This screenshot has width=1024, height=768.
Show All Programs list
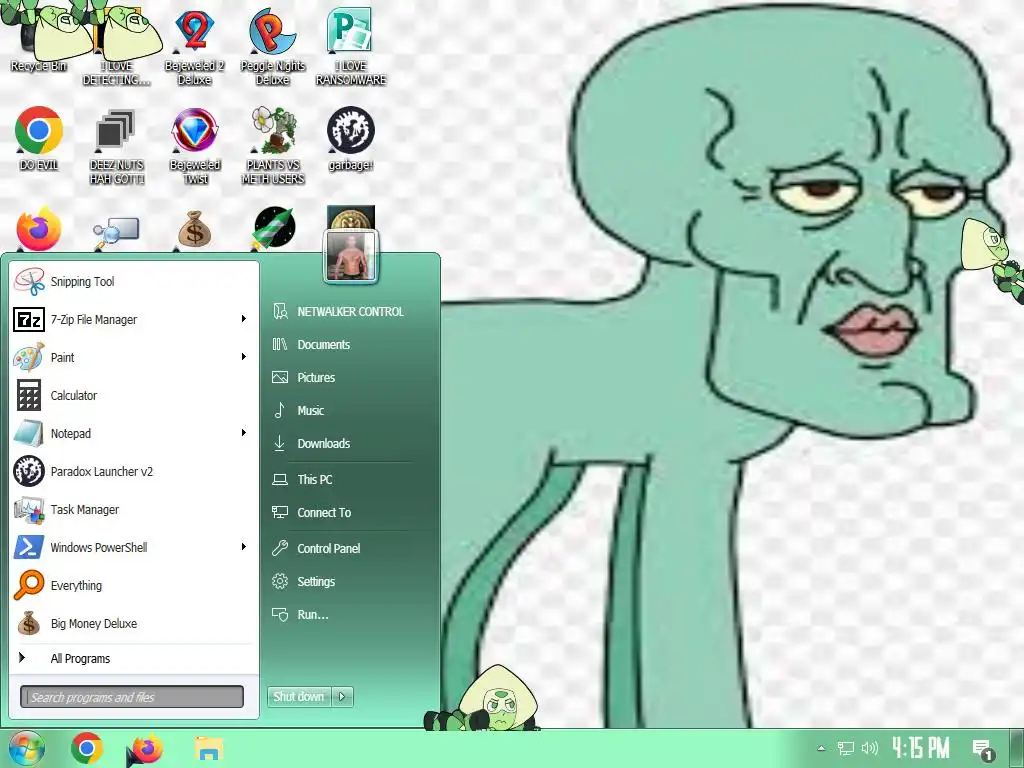(134, 658)
